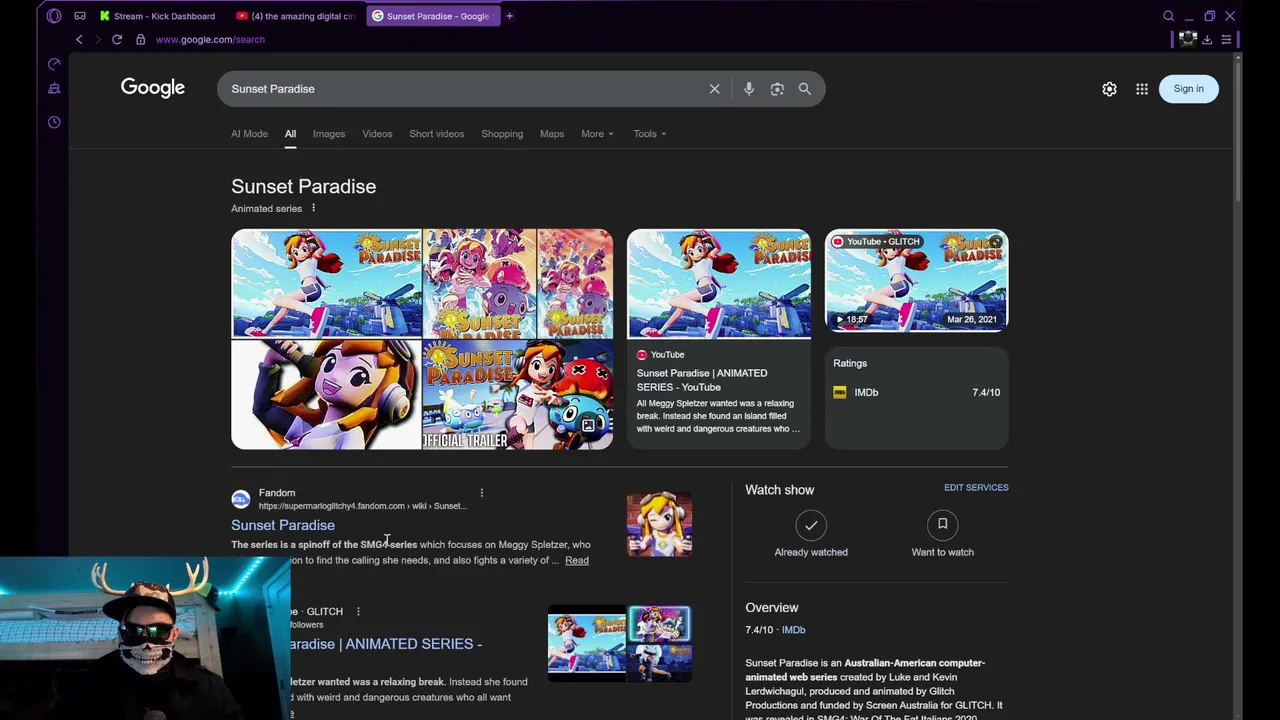Image resolution: width=1280 pixels, height=720 pixels.
Task: Click the 7.4/10 IMDb rating value
Action: [x=986, y=392]
